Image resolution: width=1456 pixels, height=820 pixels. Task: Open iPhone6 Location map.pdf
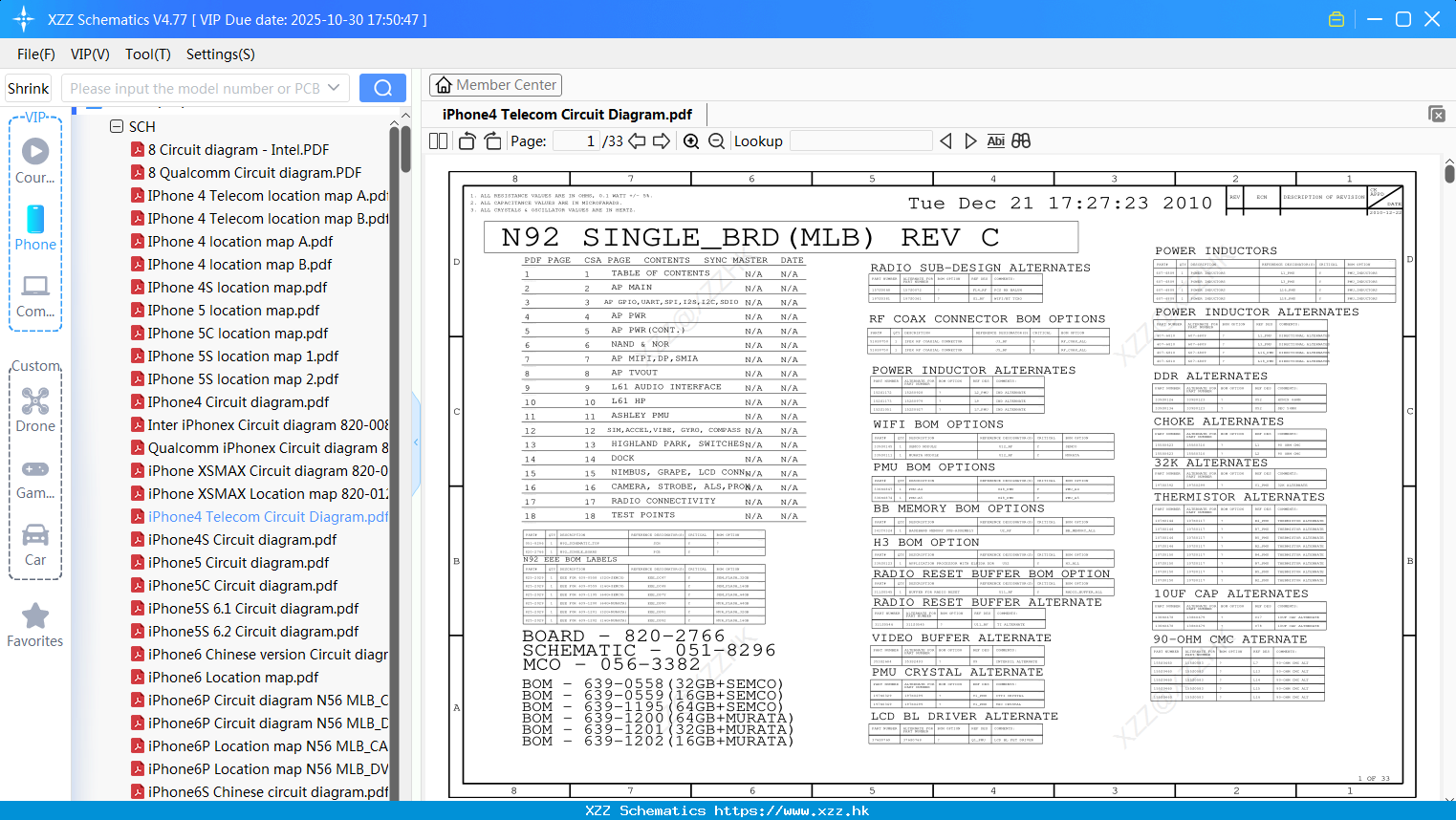pyautogui.click(x=233, y=678)
